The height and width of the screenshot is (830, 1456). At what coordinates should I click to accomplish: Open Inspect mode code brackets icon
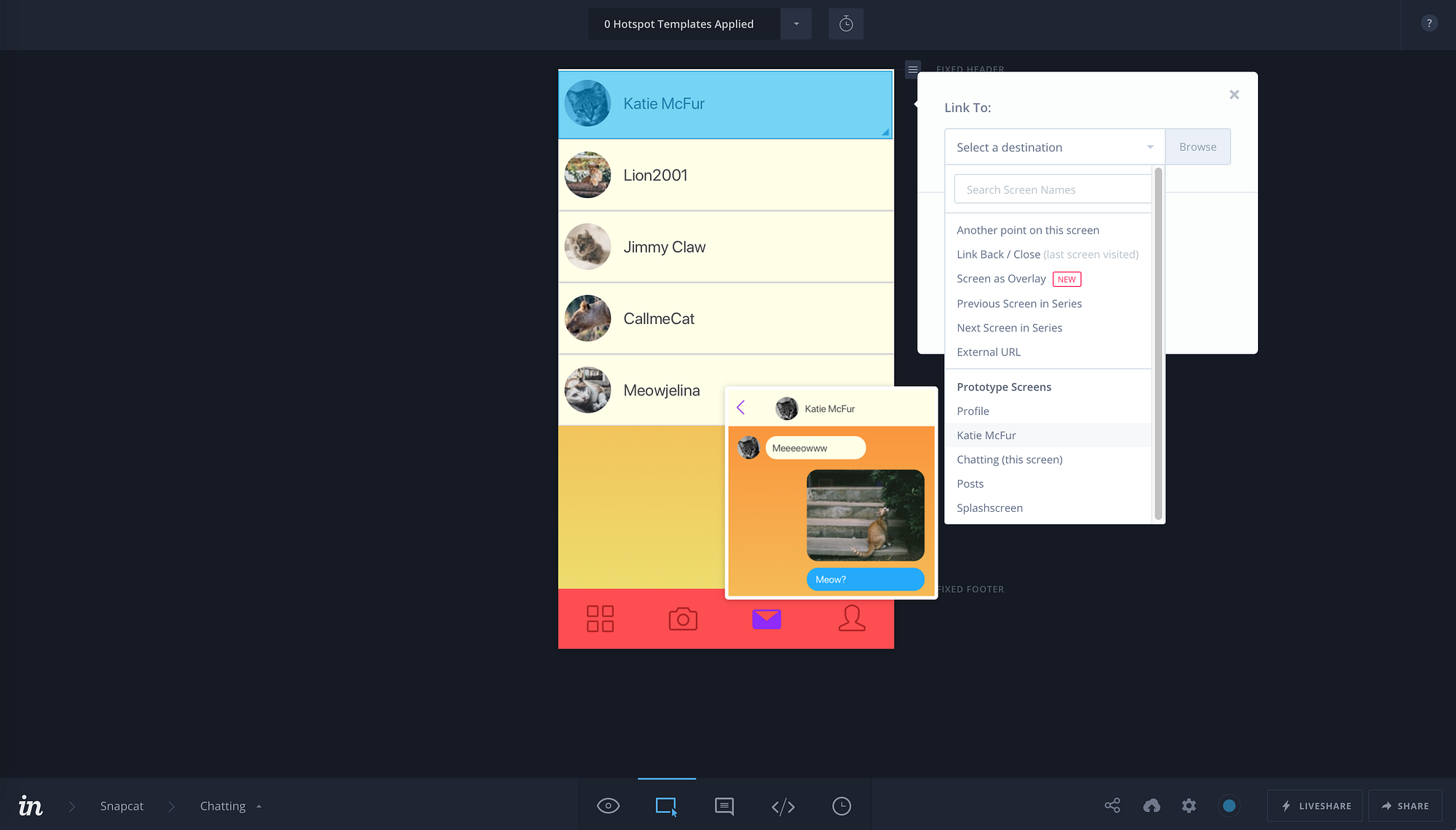783,806
